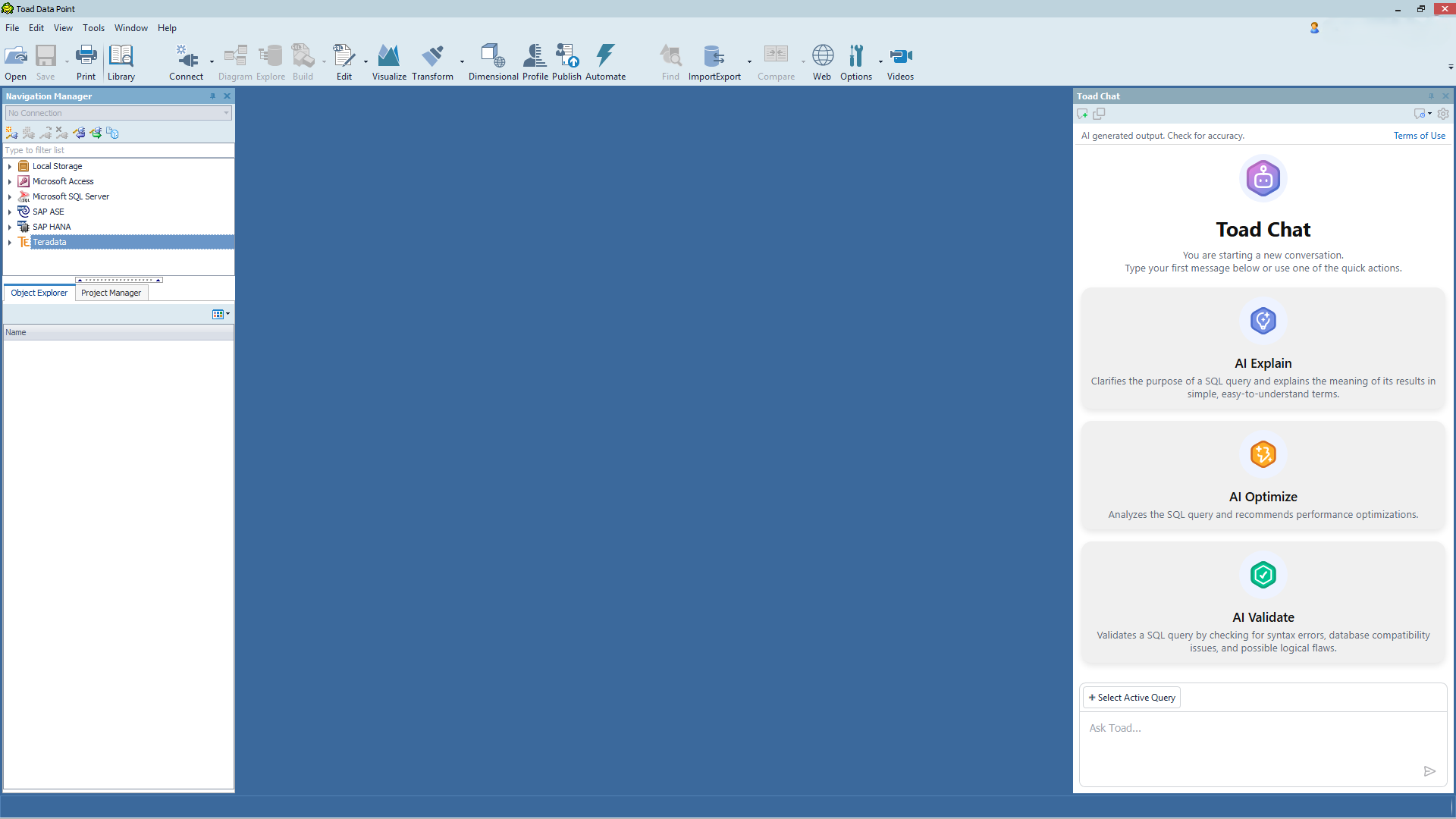Open the Object Explorer view options dropdown
The image size is (1456, 819).
tap(221, 314)
